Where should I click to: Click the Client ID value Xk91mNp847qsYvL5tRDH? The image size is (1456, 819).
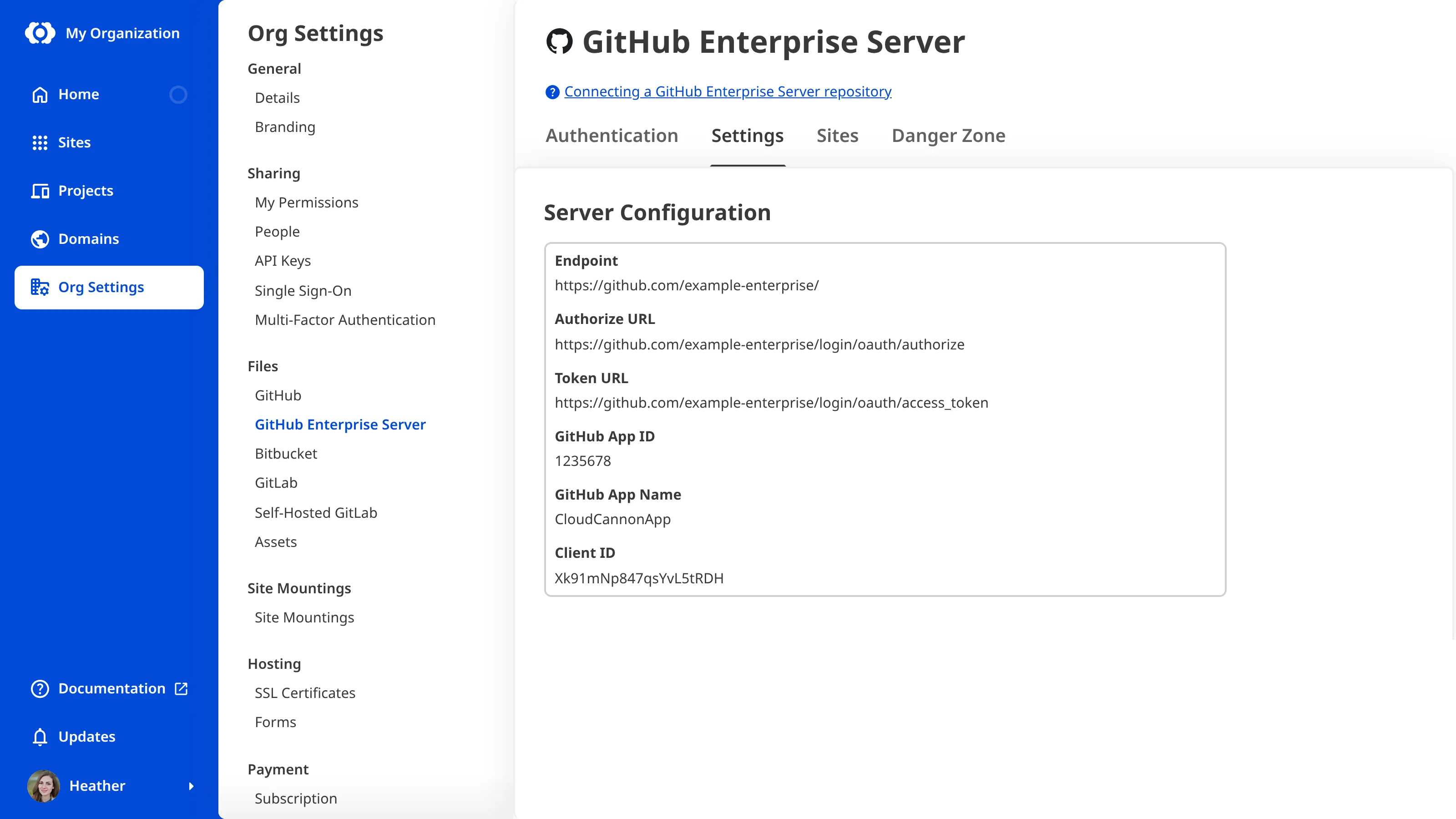639,578
